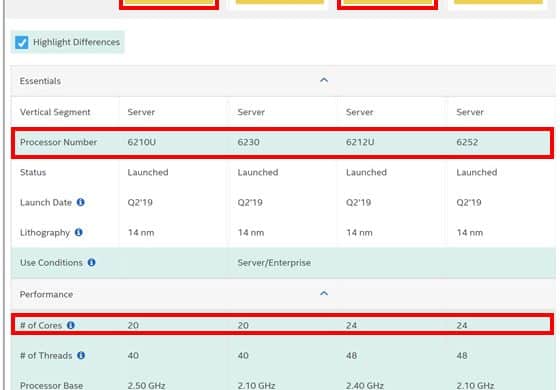Uncheck the Highlight Differences checkbox

point(21,42)
